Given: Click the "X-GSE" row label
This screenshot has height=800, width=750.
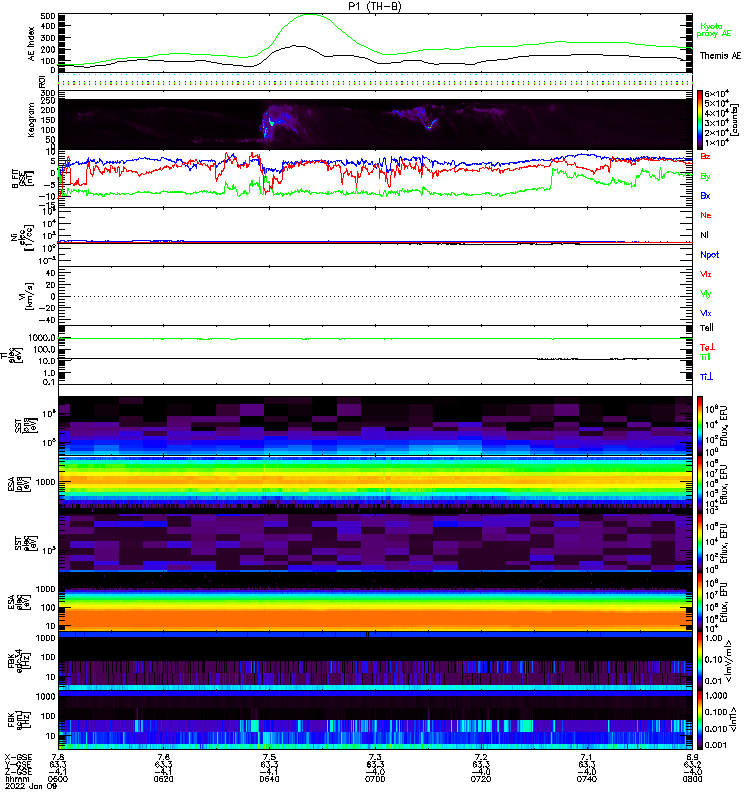Looking at the screenshot, I should pos(18,757).
